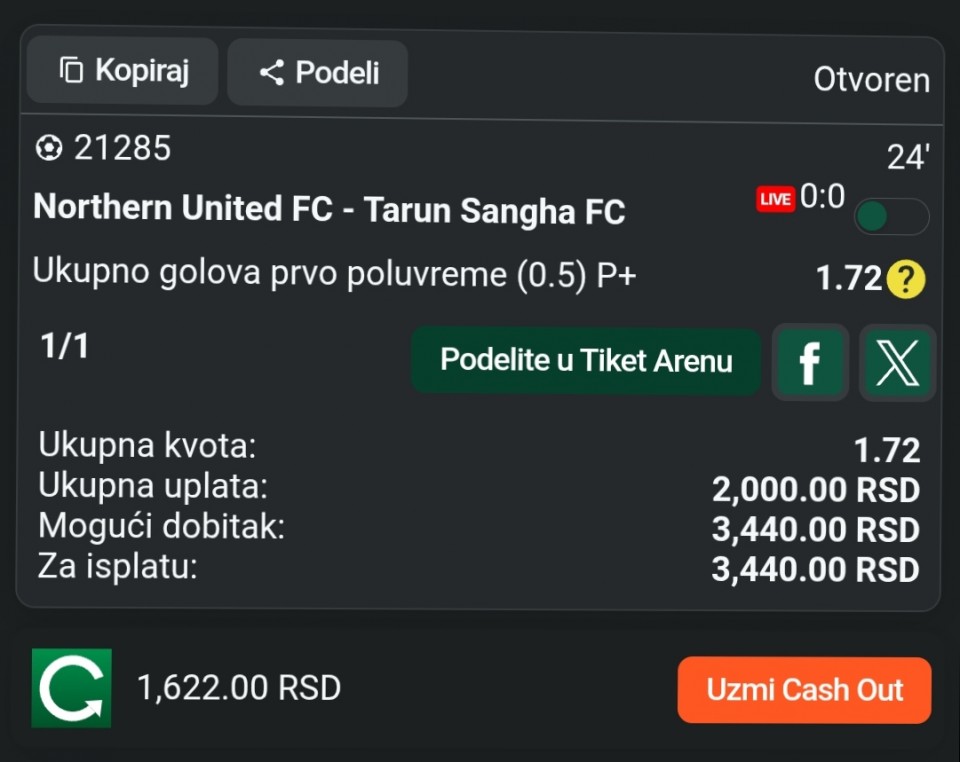Click the red LIVE badge
Screen dimensions: 960x762
(x=775, y=199)
